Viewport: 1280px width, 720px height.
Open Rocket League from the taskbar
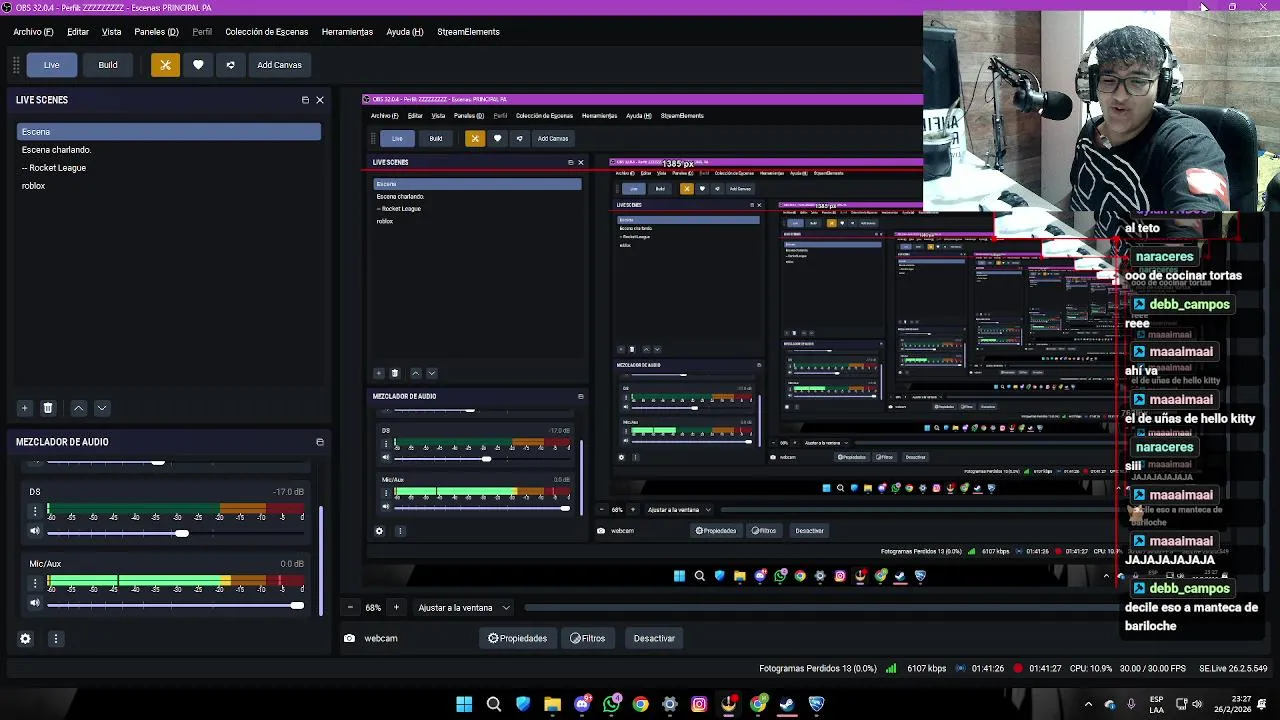click(817, 704)
